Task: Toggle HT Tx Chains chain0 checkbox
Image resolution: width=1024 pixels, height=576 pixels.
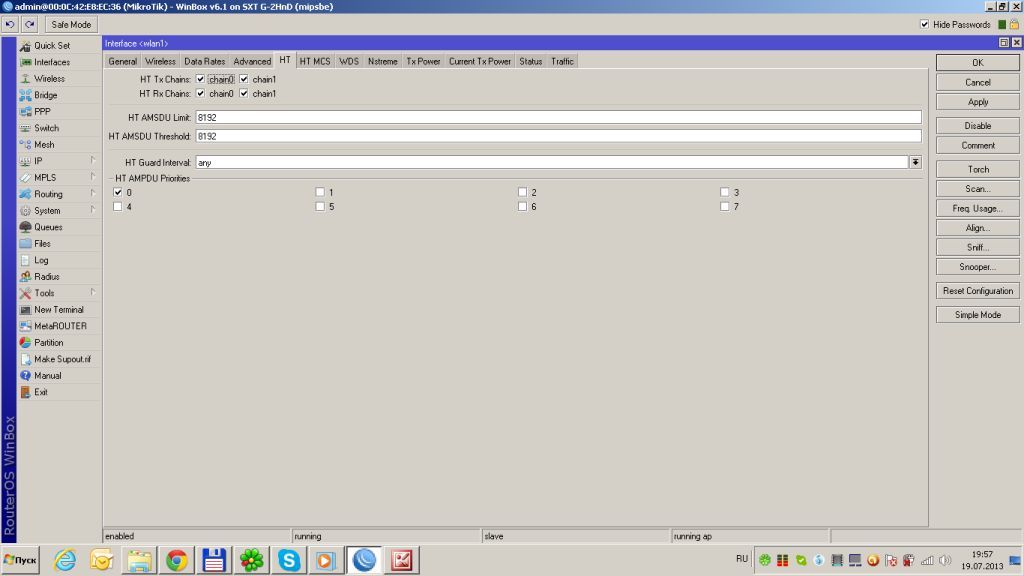Action: pos(200,79)
